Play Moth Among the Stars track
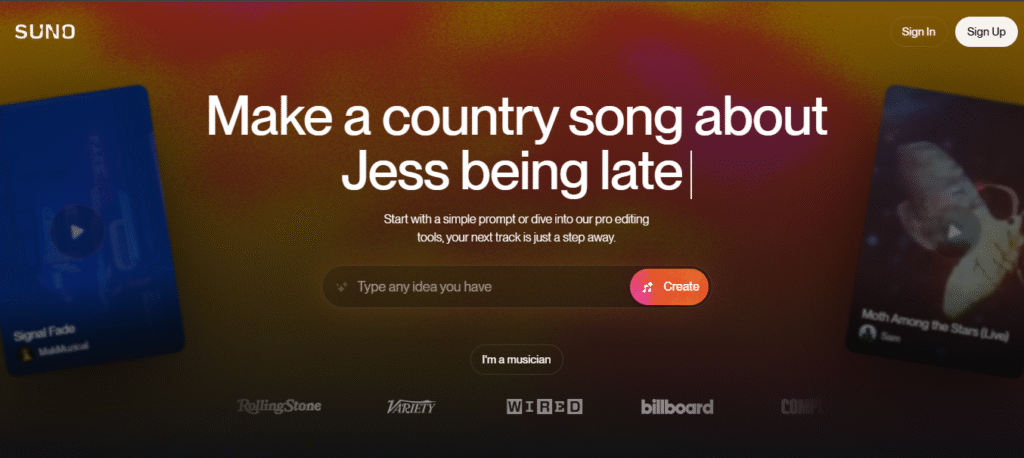 953,230
